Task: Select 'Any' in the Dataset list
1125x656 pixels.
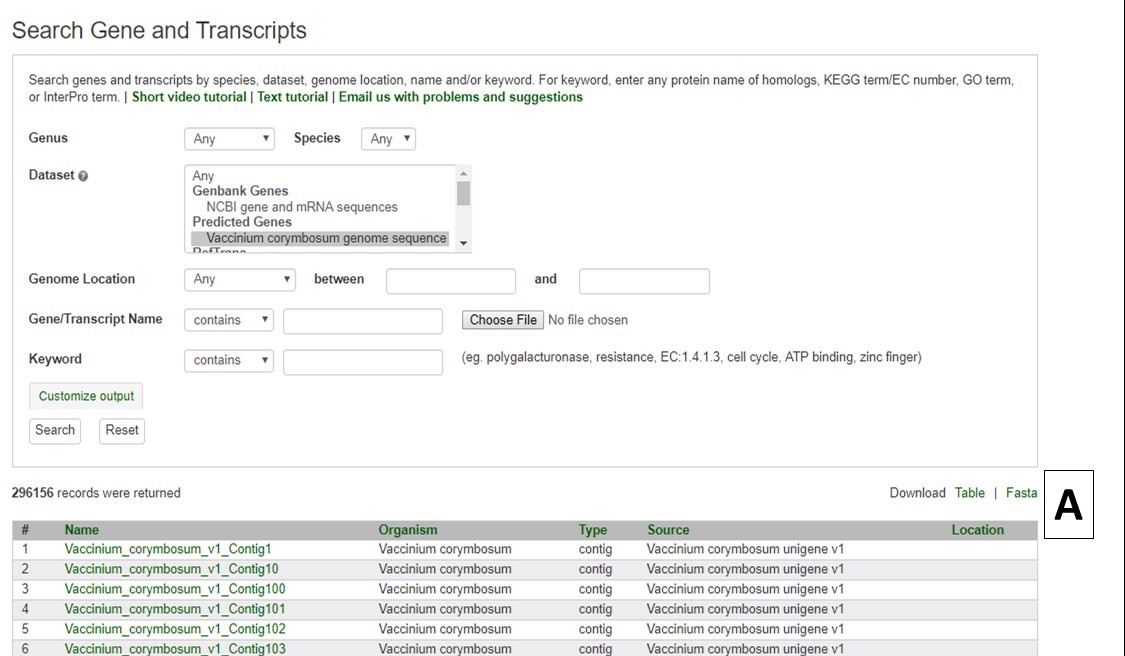Action: point(203,176)
